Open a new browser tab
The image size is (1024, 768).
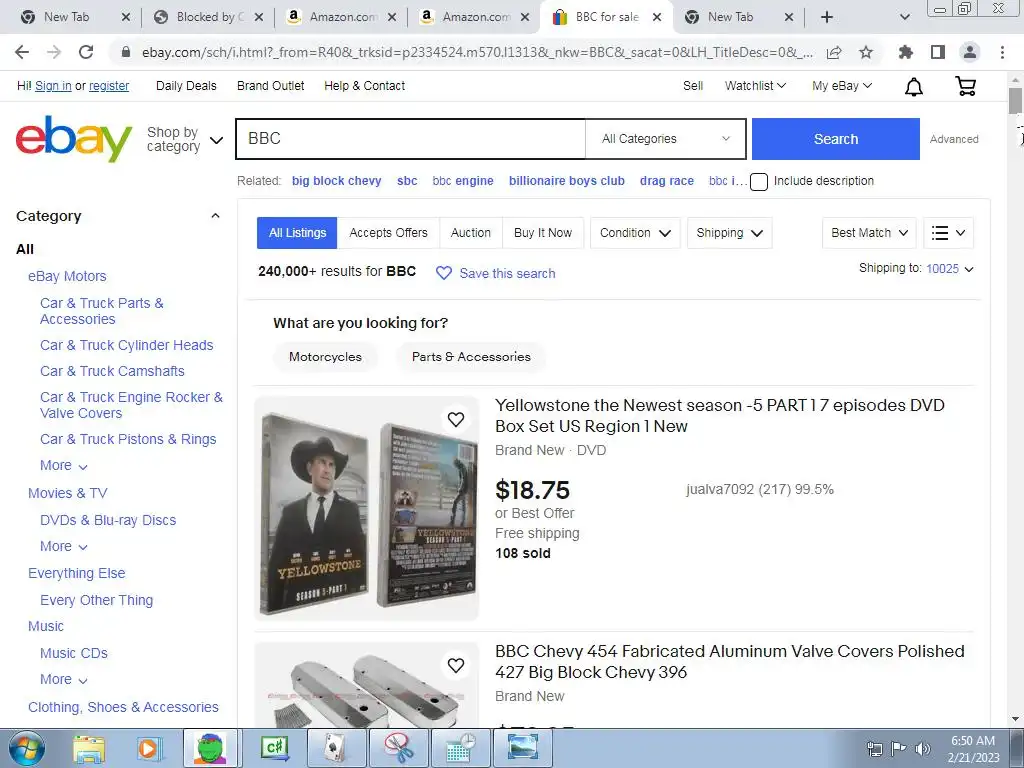pos(827,17)
